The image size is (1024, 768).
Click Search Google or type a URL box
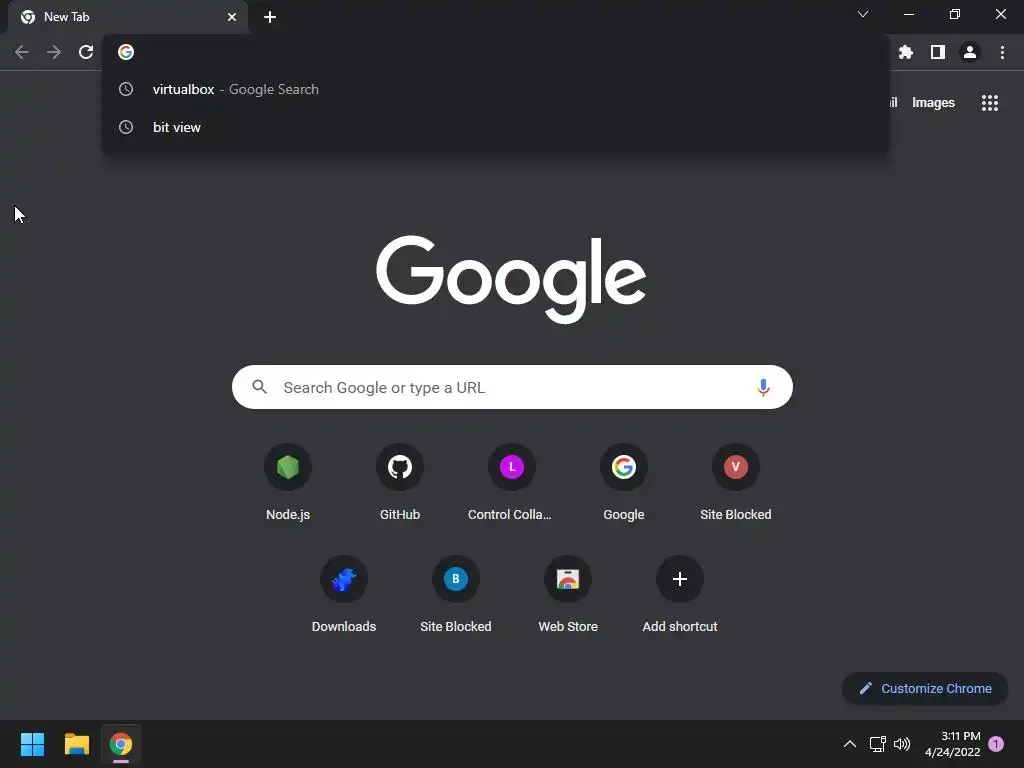[x=512, y=387]
